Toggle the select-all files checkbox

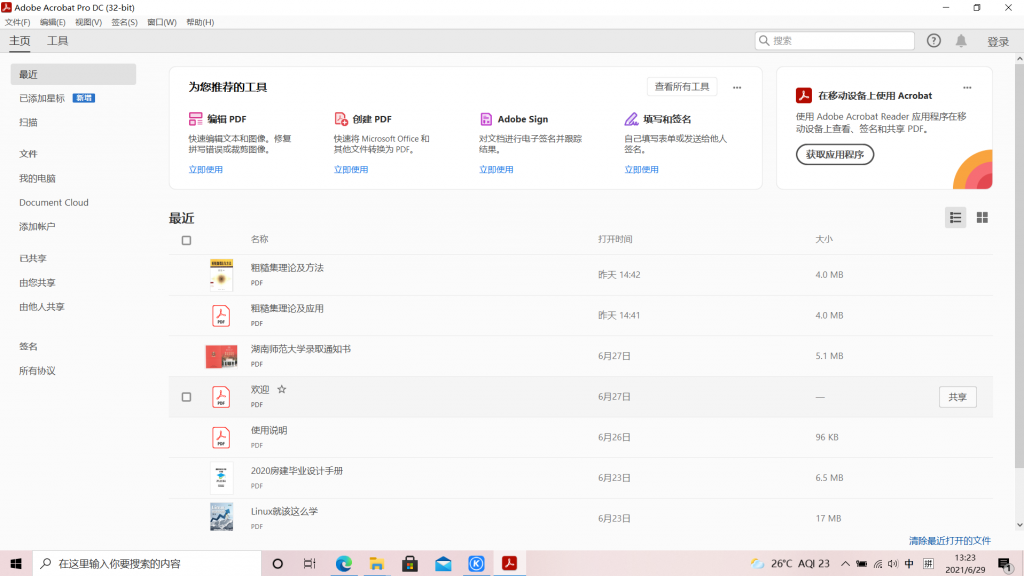click(186, 240)
